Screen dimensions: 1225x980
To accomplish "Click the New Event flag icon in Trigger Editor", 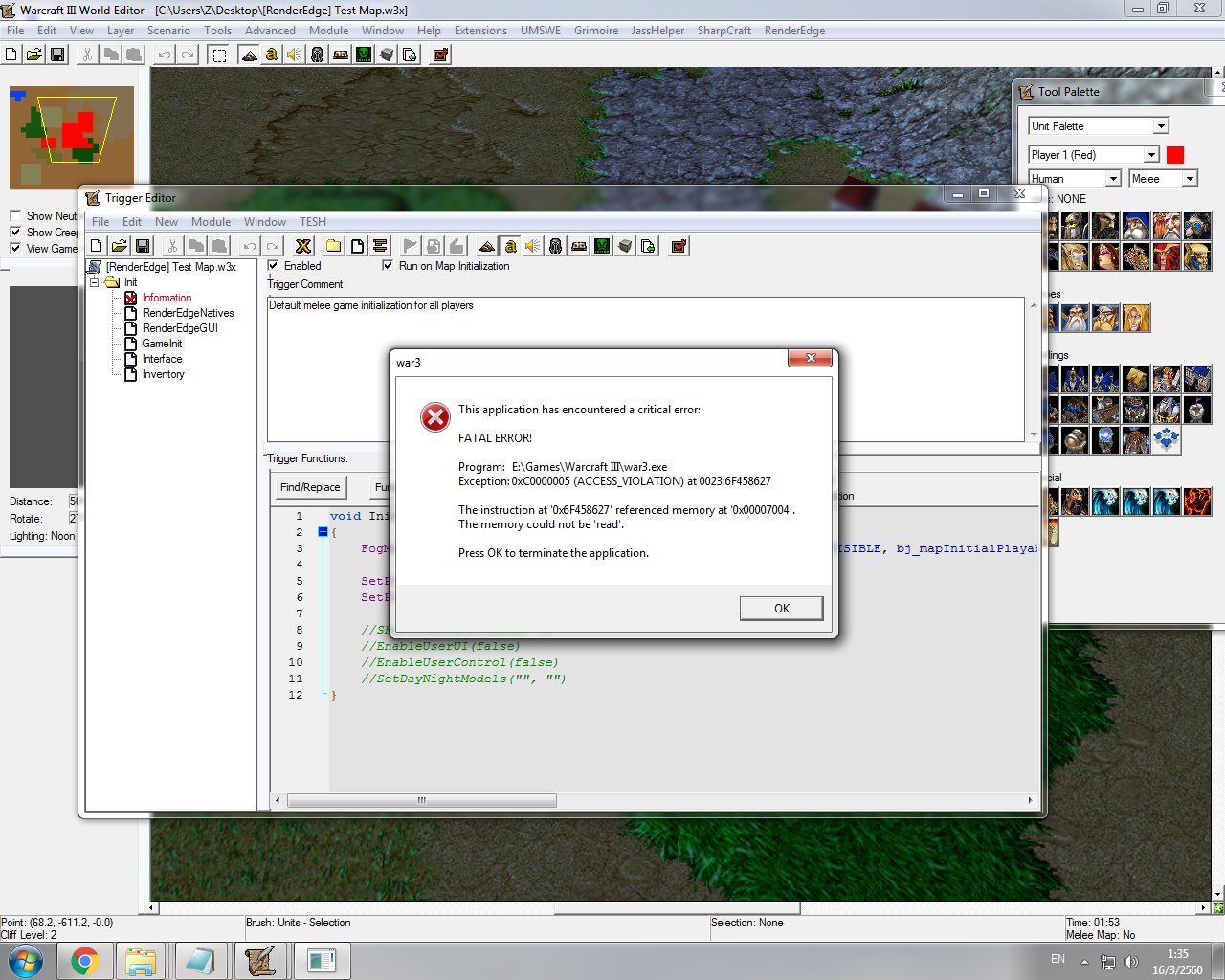I will click(x=410, y=246).
